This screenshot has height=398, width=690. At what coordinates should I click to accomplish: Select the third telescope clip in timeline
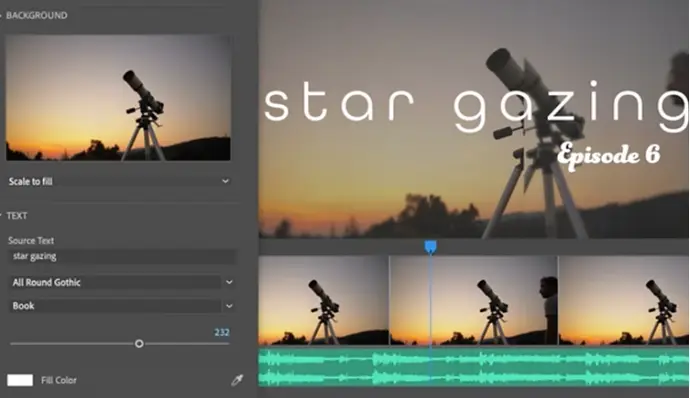pos(624,301)
